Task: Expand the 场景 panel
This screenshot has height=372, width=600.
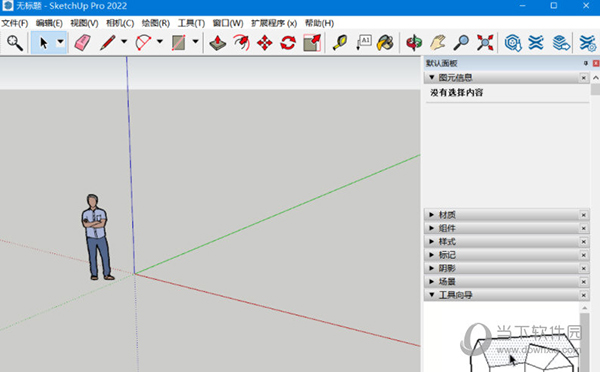Action: (x=432, y=282)
